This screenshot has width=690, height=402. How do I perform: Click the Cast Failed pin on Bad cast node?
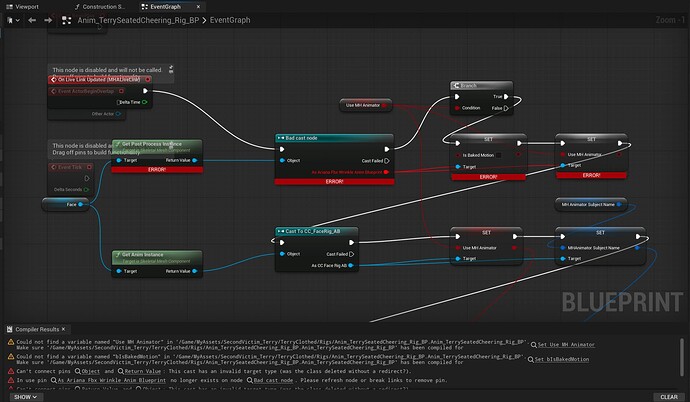click(387, 161)
